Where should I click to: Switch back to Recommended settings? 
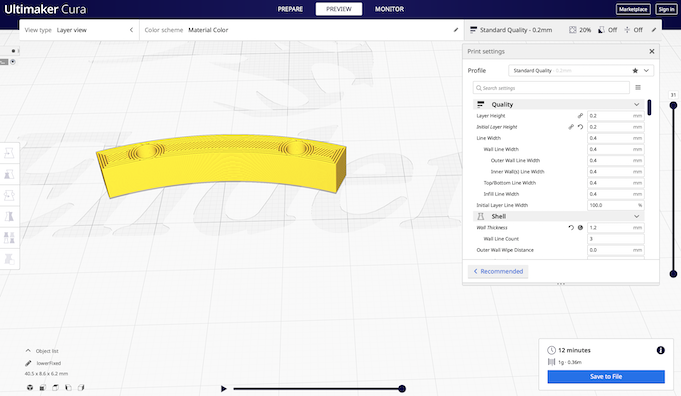[x=498, y=271]
